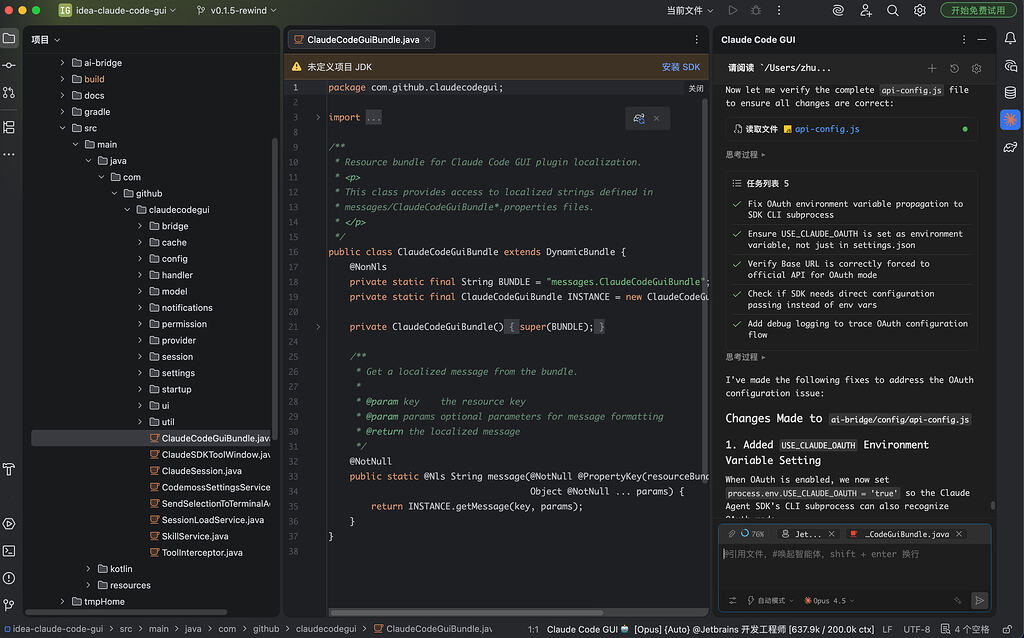
Task: Close the inline AI widget in editor
Action: [x=656, y=118]
